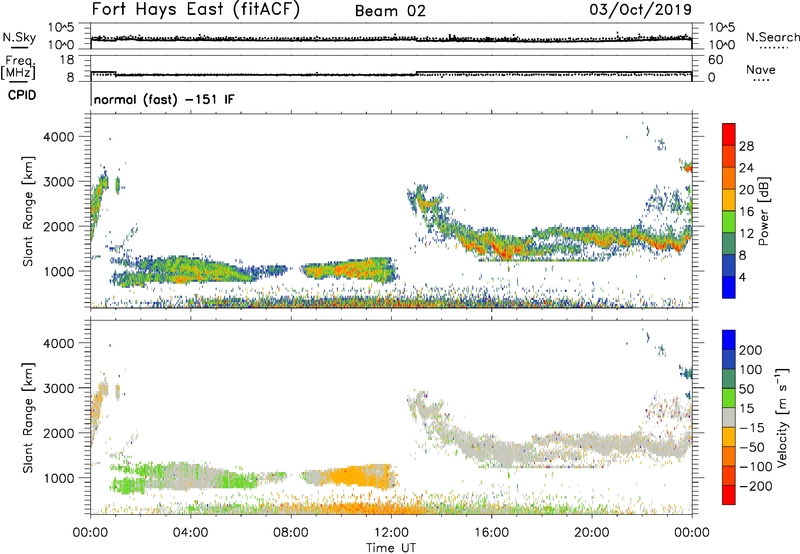Select the 'Beam 02' heading
The image size is (800, 554).
[390, 11]
